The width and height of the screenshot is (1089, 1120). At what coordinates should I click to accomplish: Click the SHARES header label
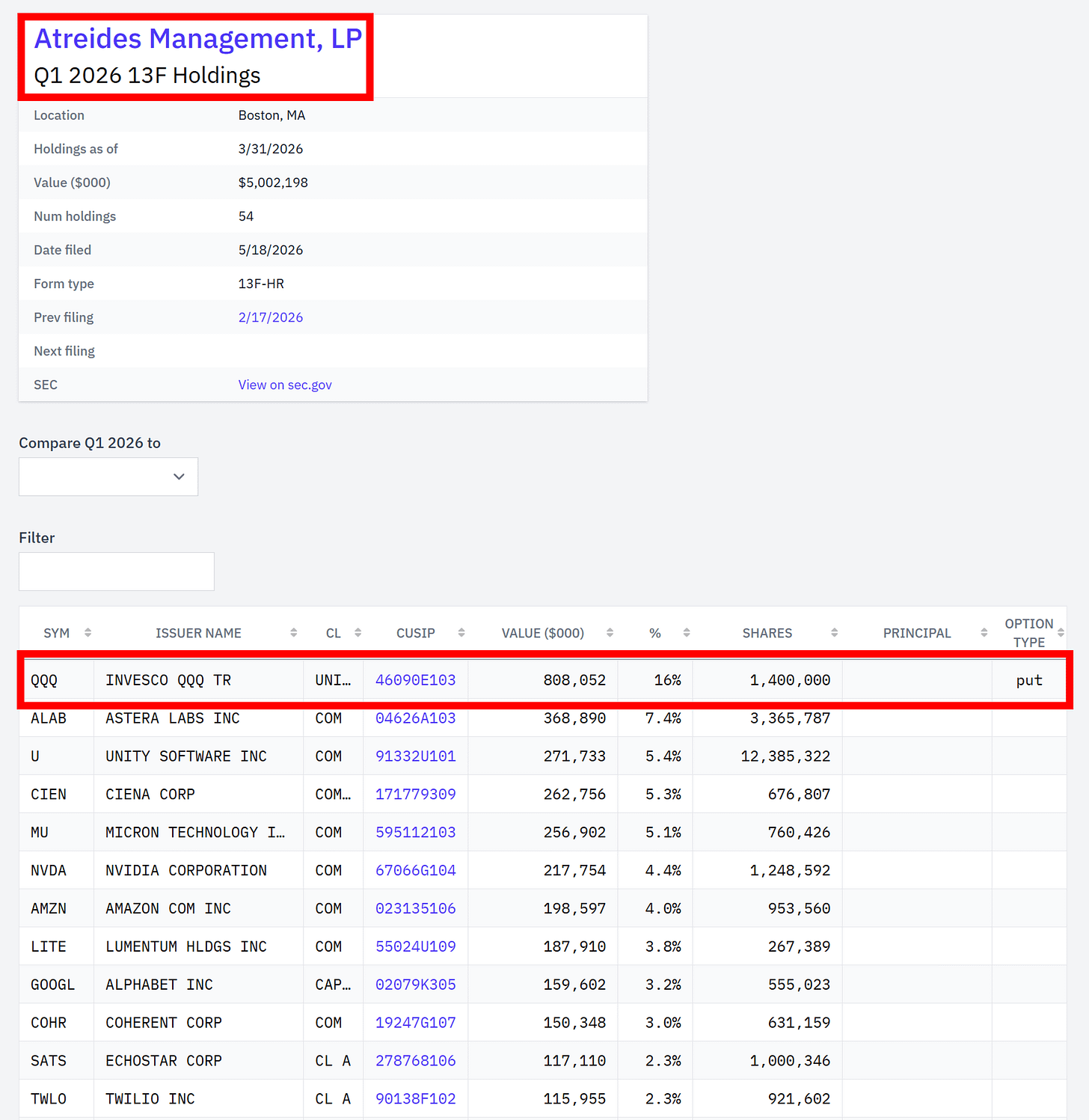click(767, 633)
